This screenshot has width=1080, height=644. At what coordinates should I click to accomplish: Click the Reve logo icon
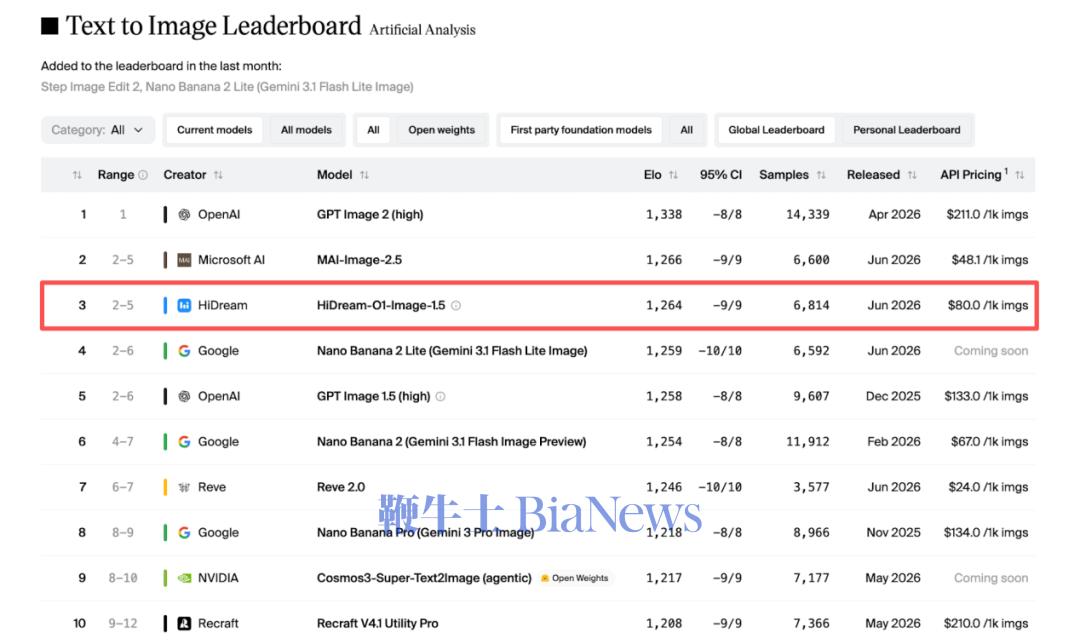click(x=184, y=487)
